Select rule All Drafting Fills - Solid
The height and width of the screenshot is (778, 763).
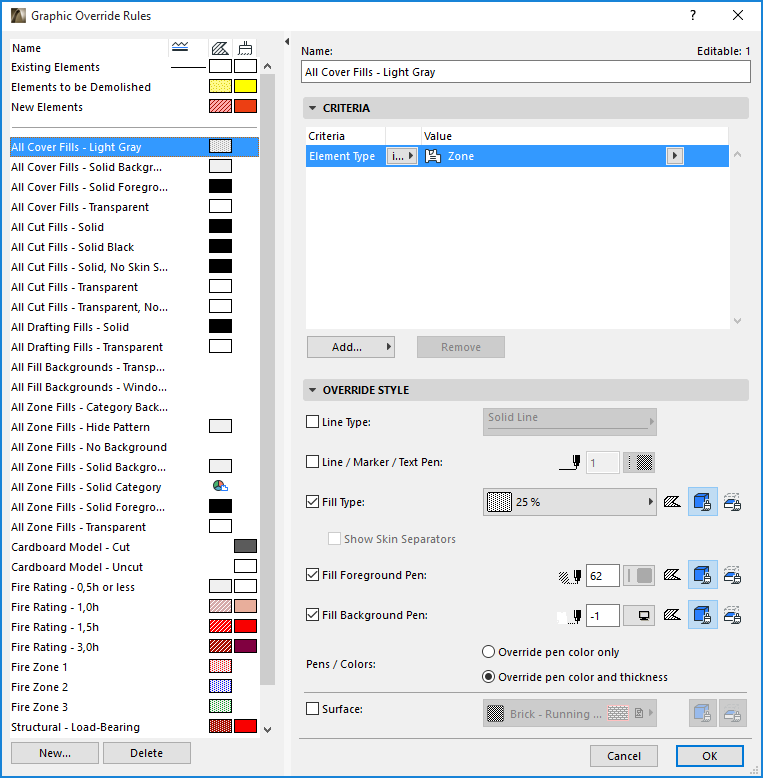pyautogui.click(x=134, y=327)
